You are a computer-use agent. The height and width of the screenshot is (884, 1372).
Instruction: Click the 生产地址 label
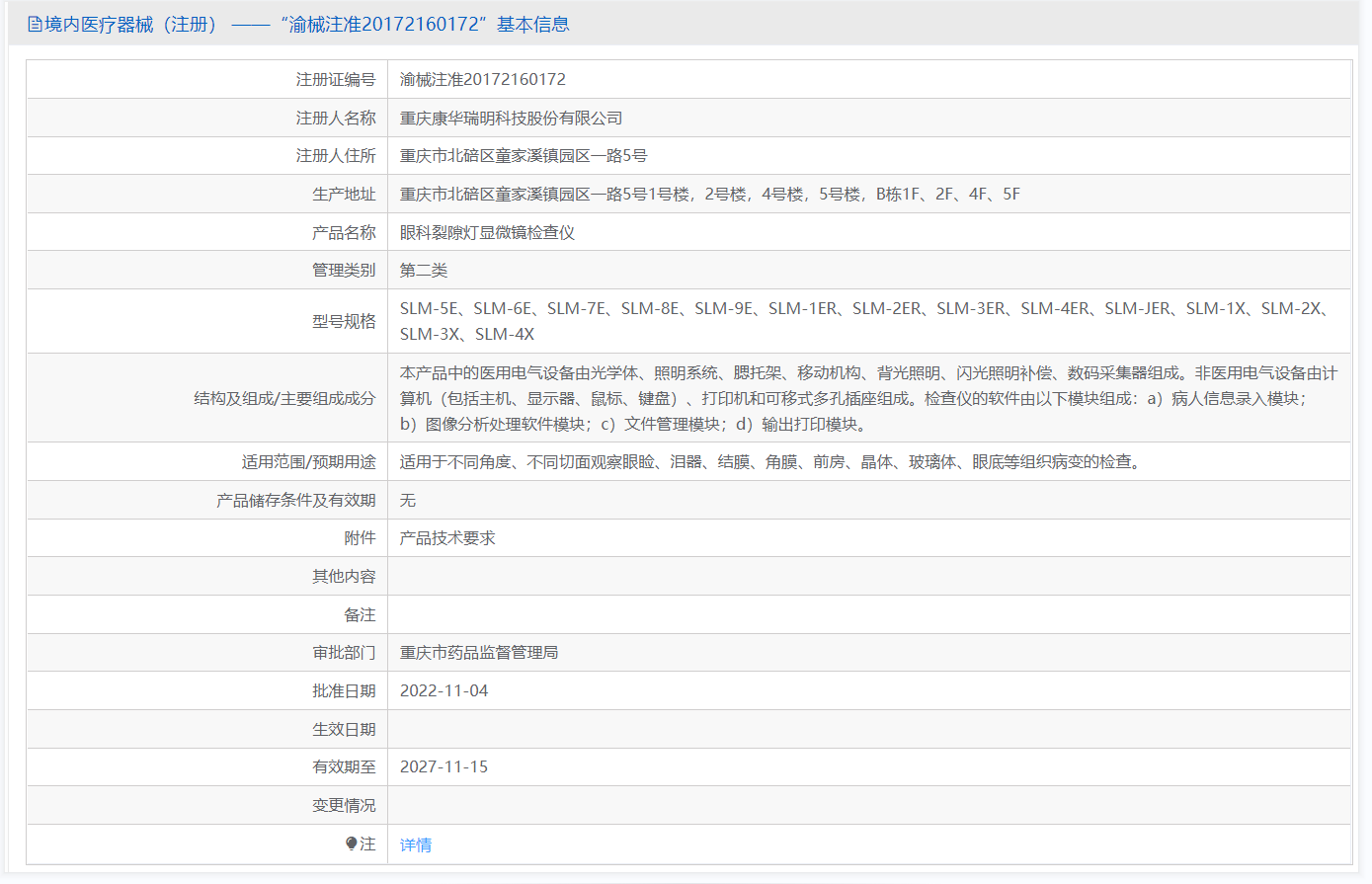coord(344,194)
